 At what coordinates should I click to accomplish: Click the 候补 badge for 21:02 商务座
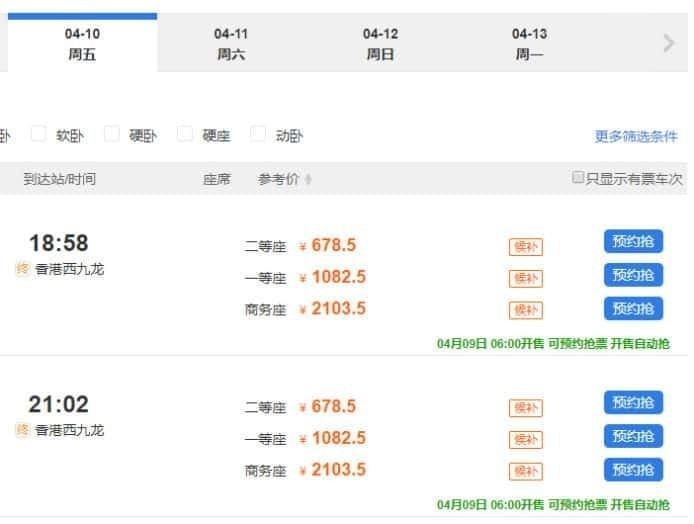click(525, 471)
